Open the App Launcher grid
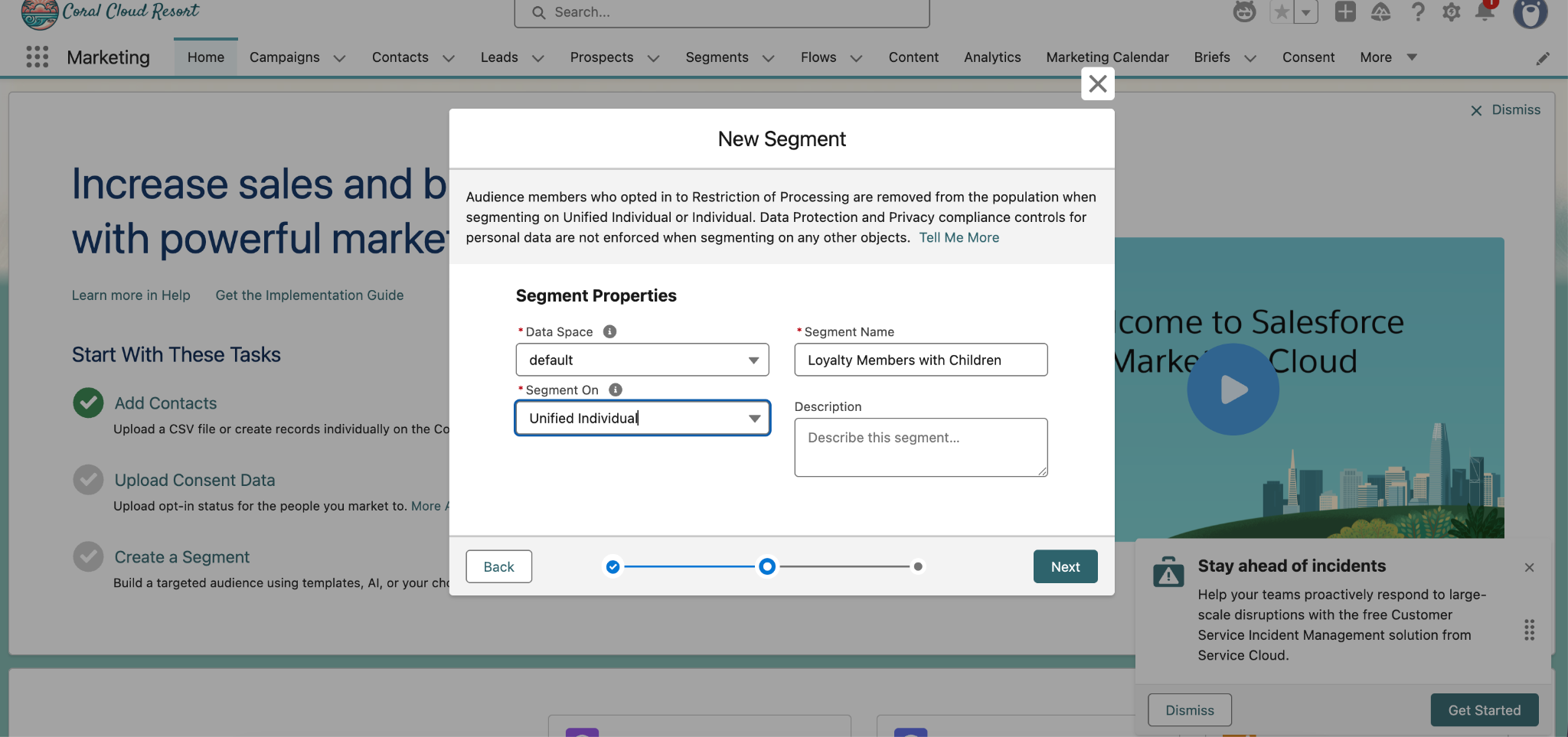 point(37,57)
